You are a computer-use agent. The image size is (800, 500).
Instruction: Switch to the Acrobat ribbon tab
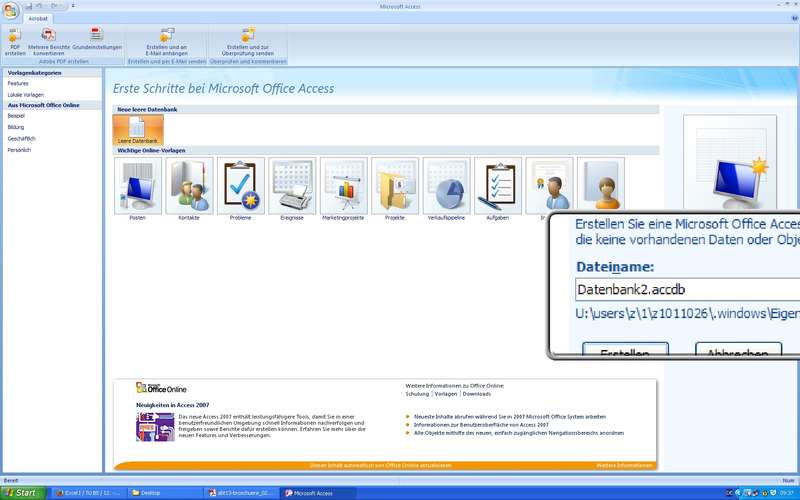pos(38,18)
